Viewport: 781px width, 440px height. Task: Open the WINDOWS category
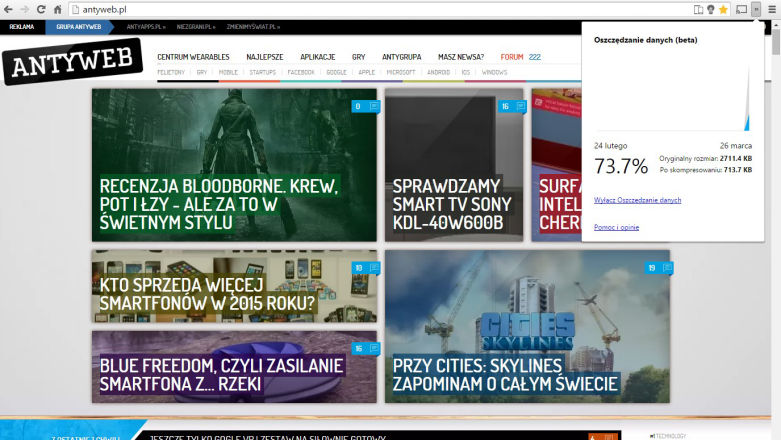tap(494, 72)
